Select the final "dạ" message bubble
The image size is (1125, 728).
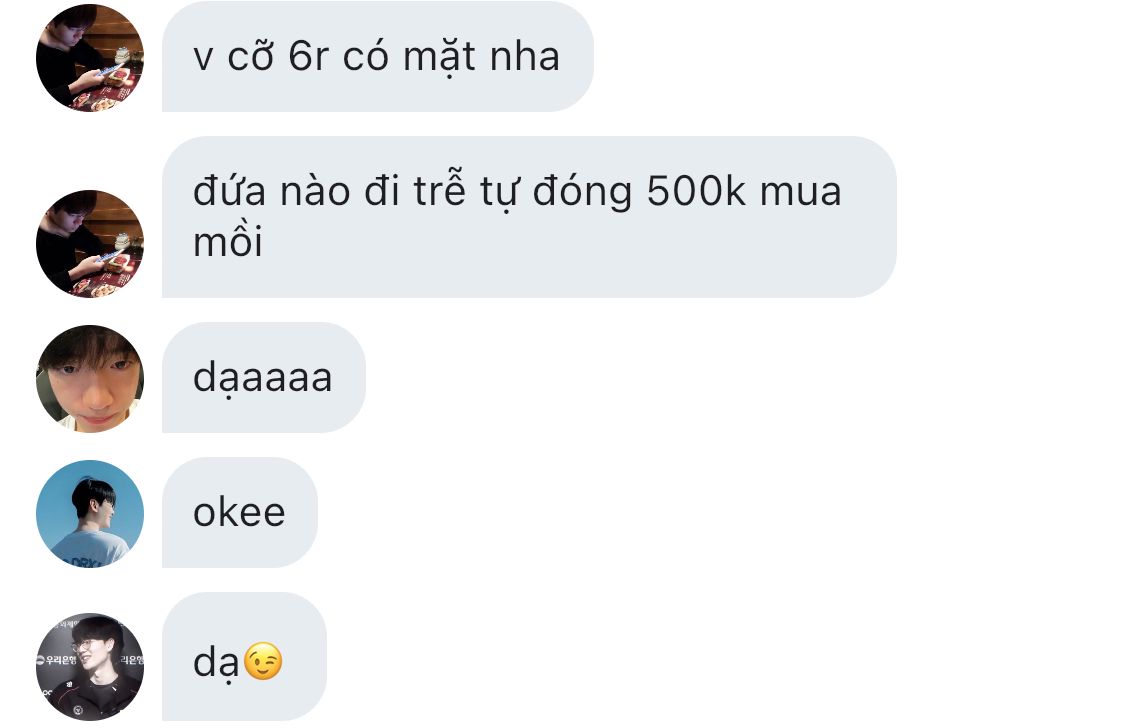(244, 656)
